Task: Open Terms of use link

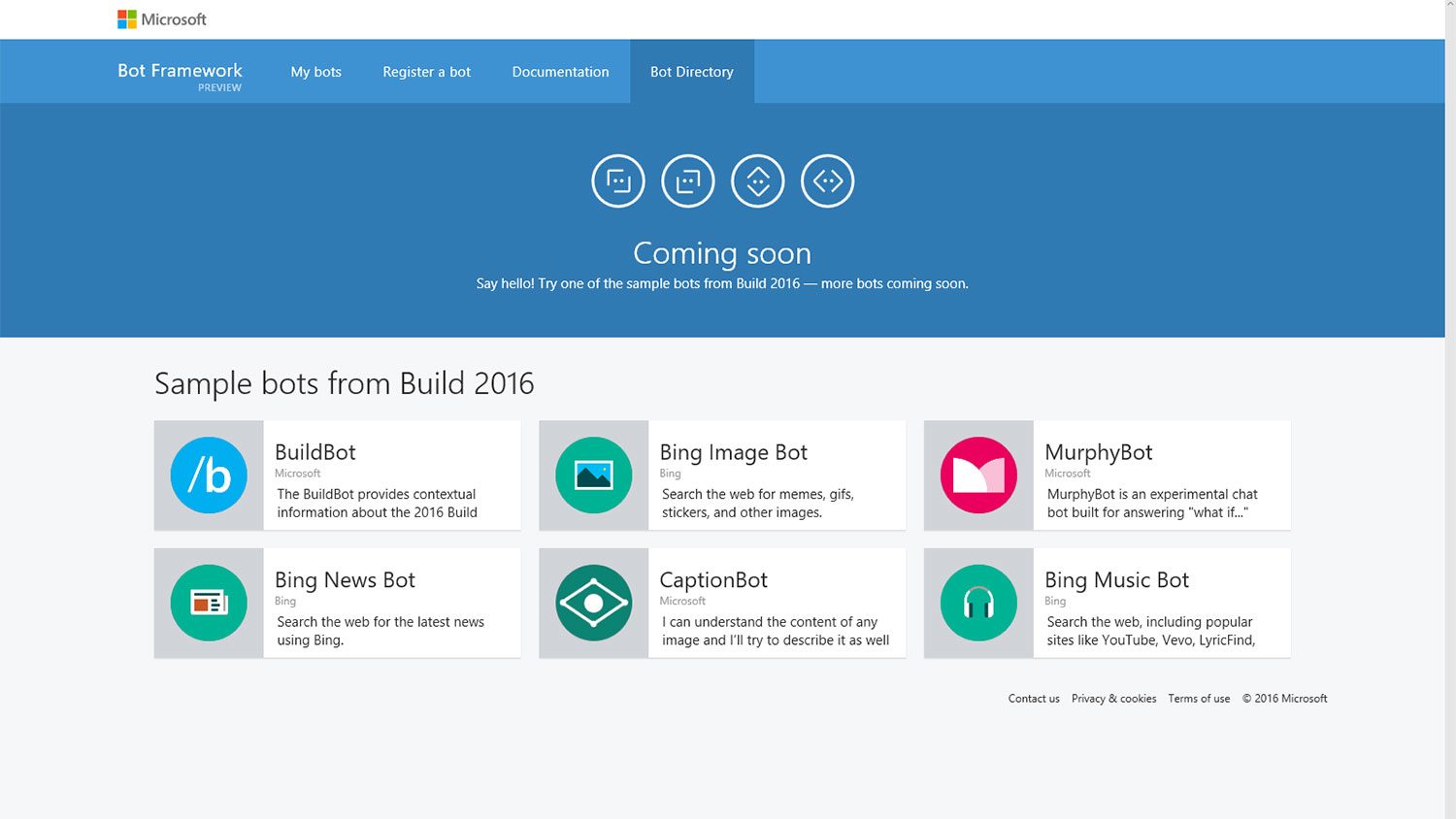Action: 1199,699
